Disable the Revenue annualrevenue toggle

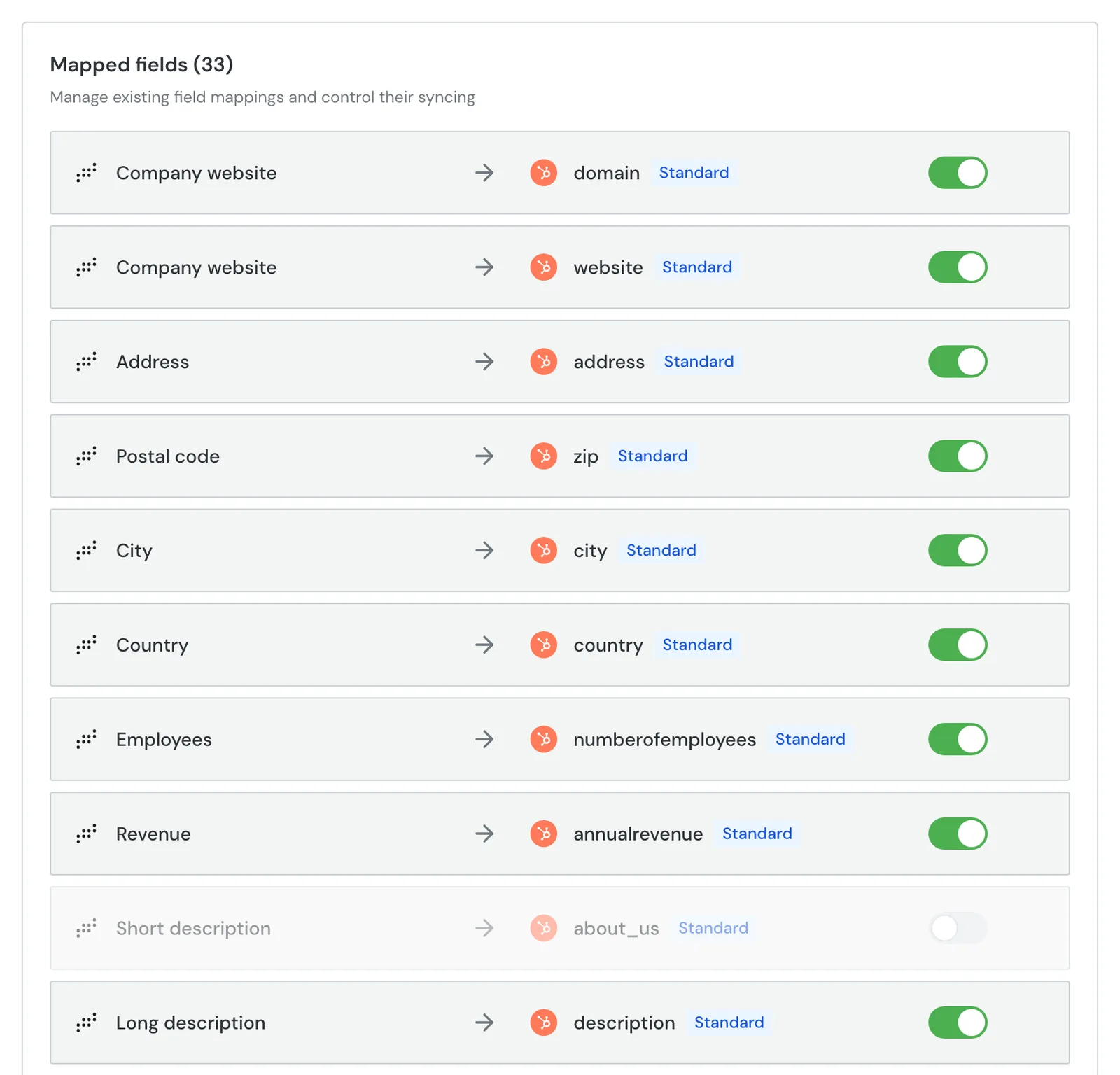point(958,834)
